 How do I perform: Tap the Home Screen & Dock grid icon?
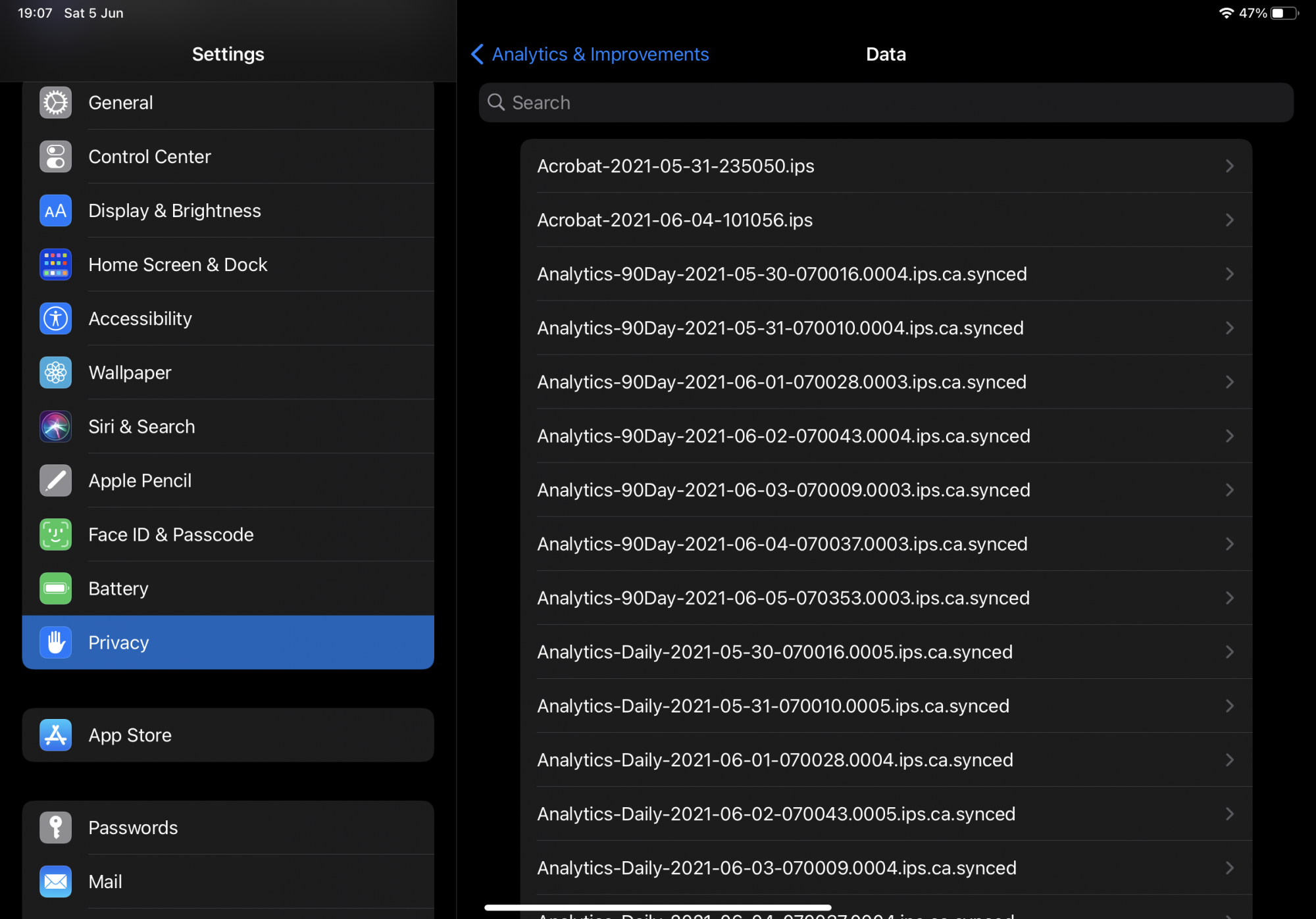56,264
